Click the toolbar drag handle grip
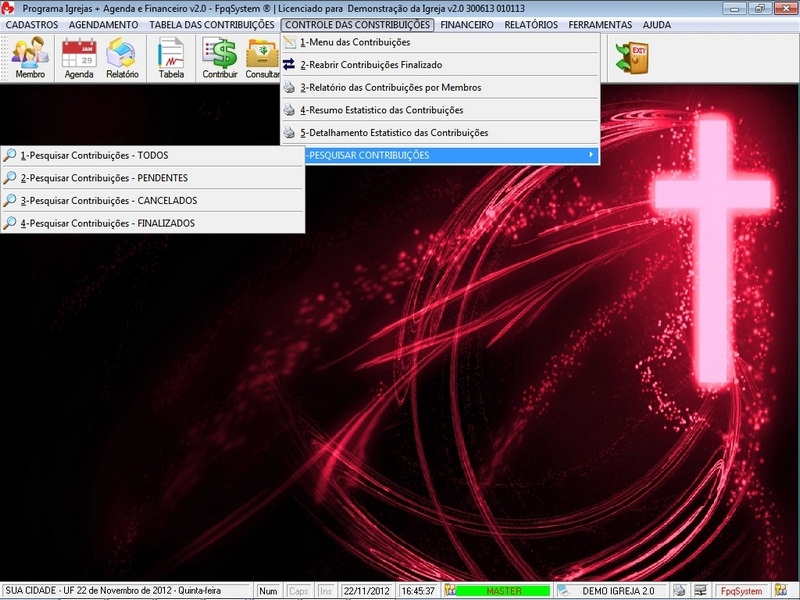The image size is (800, 600). (5, 58)
